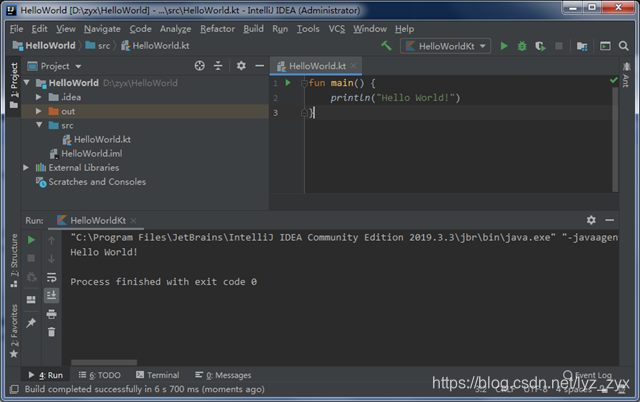Viewport: 640px width, 402px height.
Task: Click the green inspection checkmark in editor
Action: tap(613, 80)
